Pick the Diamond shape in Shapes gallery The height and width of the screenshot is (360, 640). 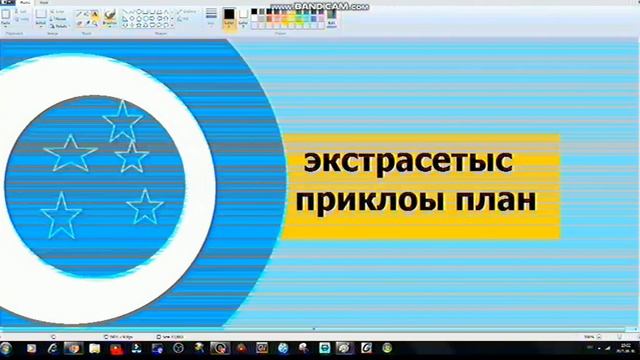coord(132,18)
